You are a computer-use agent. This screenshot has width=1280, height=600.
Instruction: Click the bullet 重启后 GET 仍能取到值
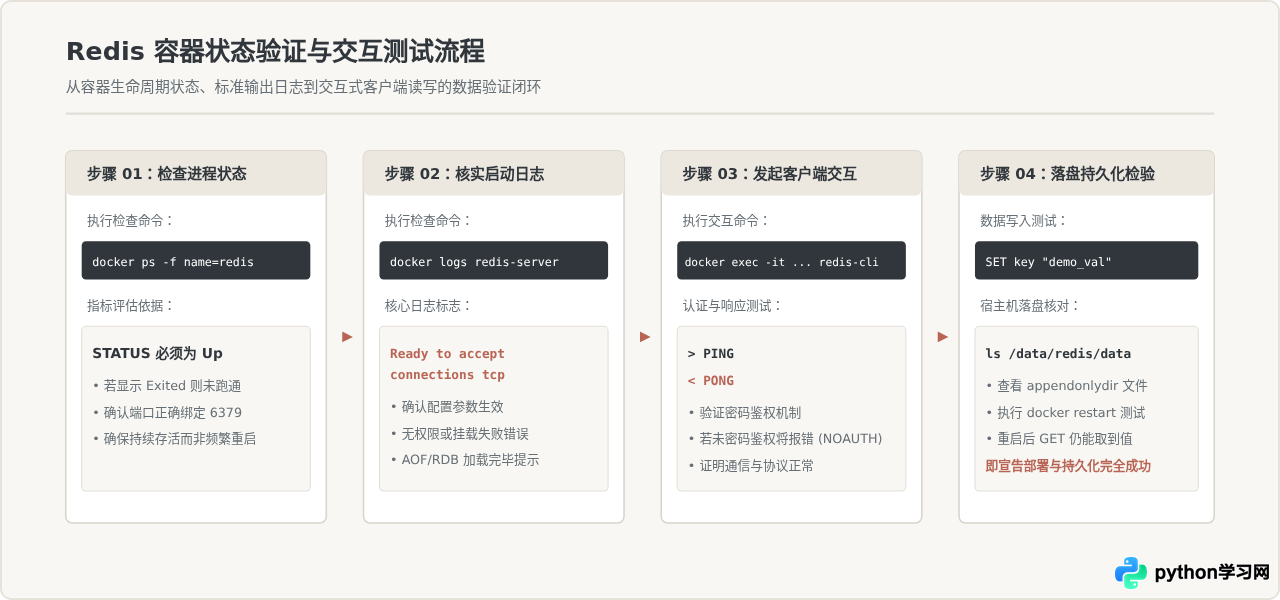pos(1059,439)
